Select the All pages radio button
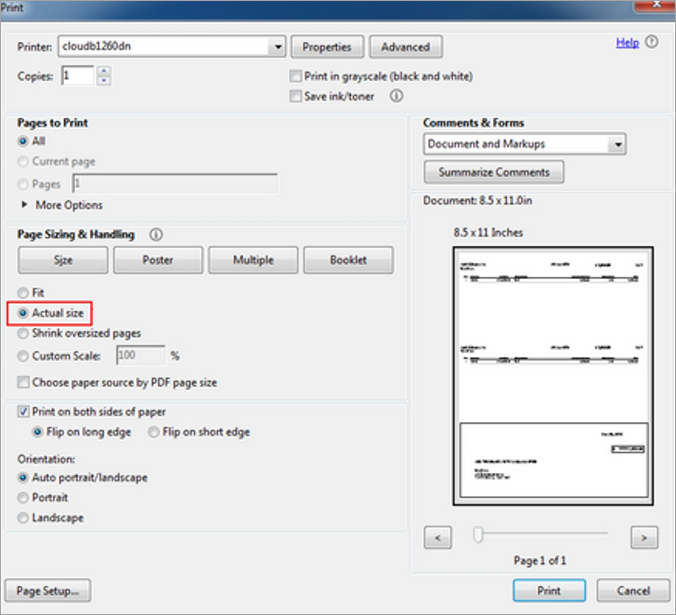The image size is (676, 615). pyautogui.click(x=23, y=141)
